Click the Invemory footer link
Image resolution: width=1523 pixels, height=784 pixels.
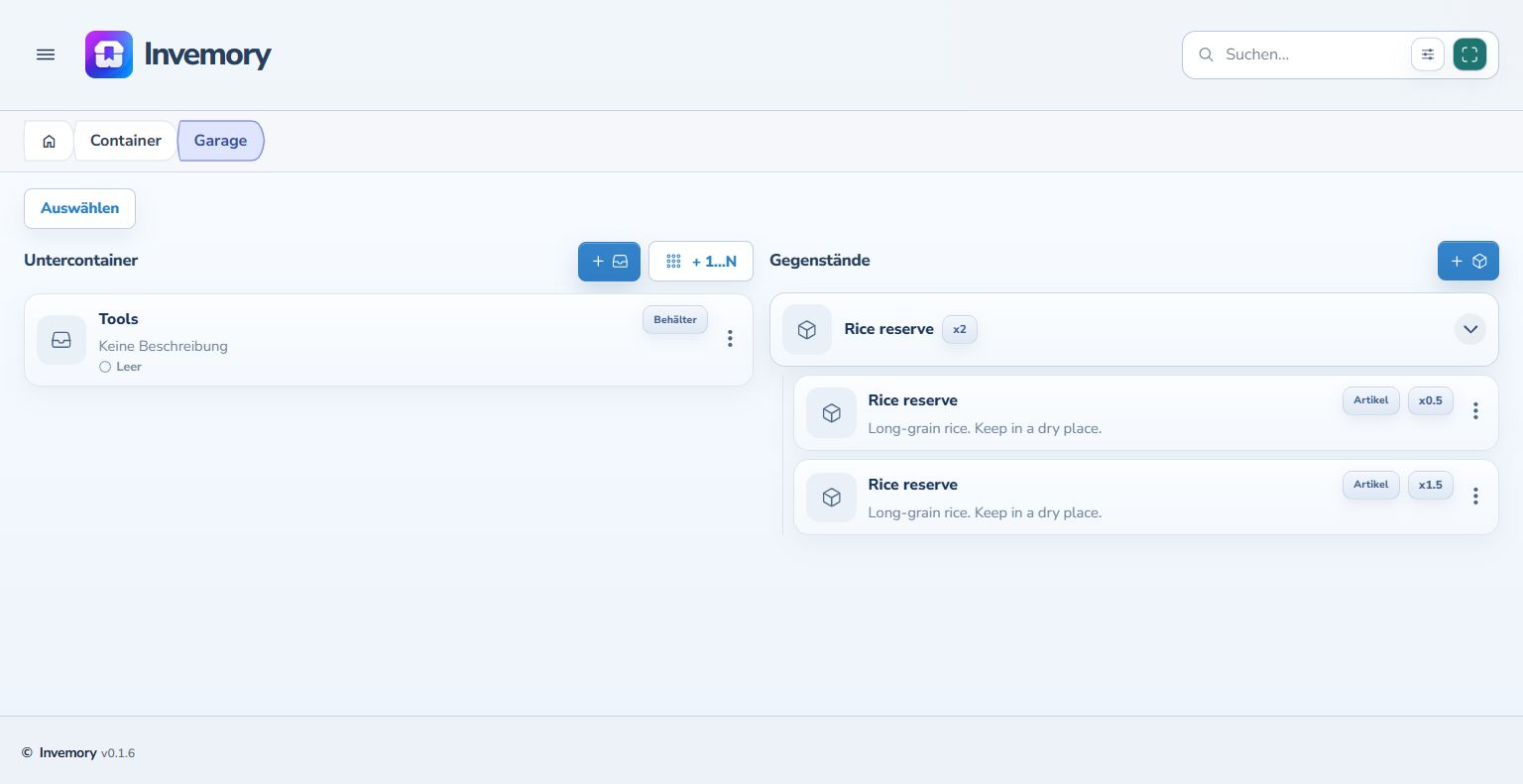(x=67, y=753)
